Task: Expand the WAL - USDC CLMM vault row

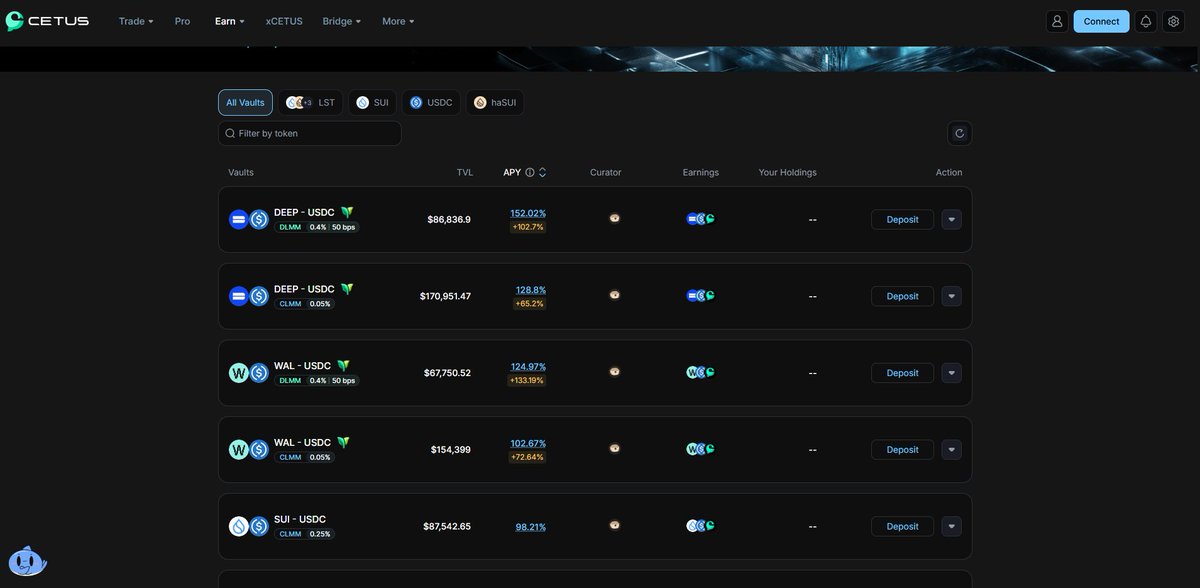Action: point(951,449)
